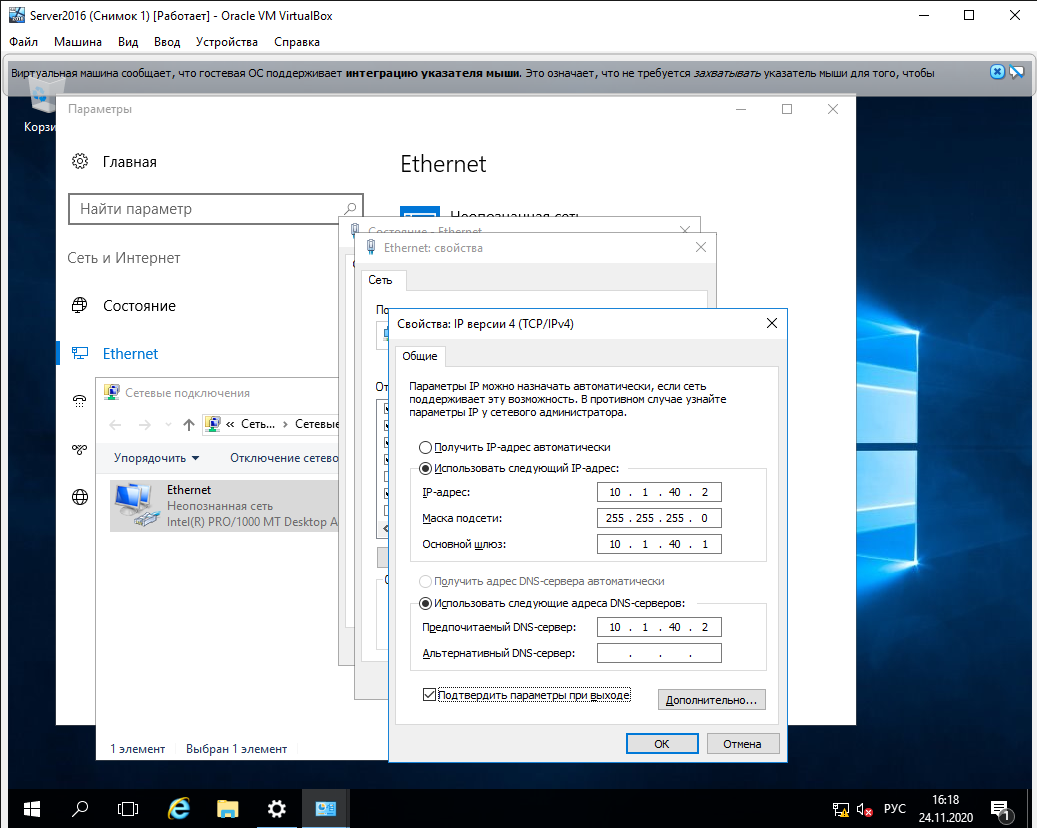Select 'Использовать следующий IP-адрес' radio button
The height and width of the screenshot is (828, 1037).
(426, 468)
